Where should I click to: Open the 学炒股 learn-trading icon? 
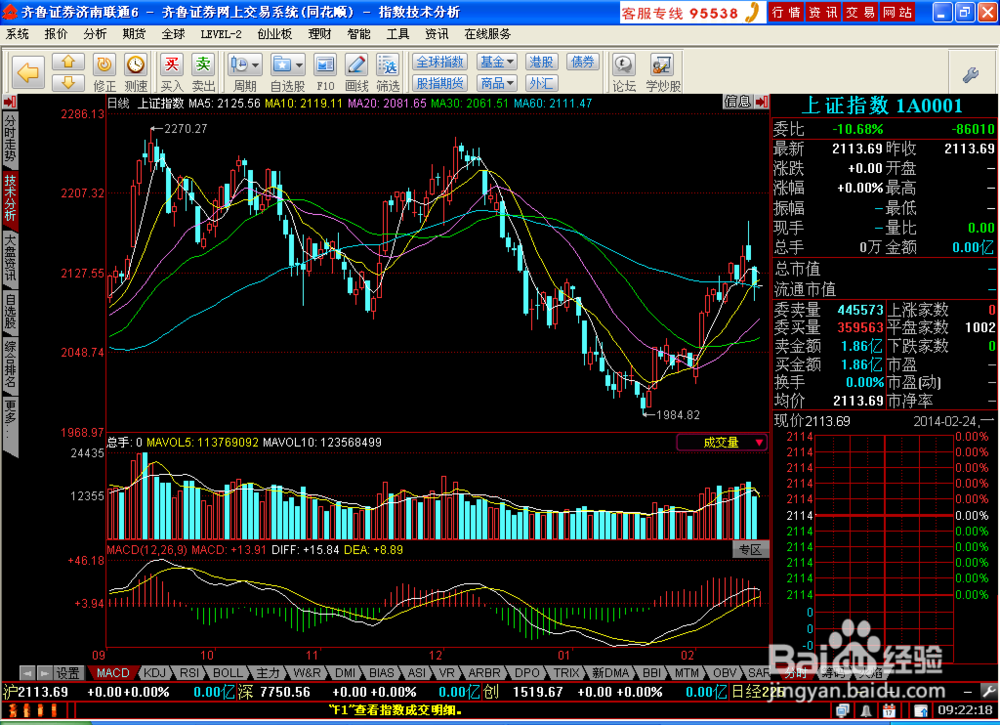coord(663,73)
